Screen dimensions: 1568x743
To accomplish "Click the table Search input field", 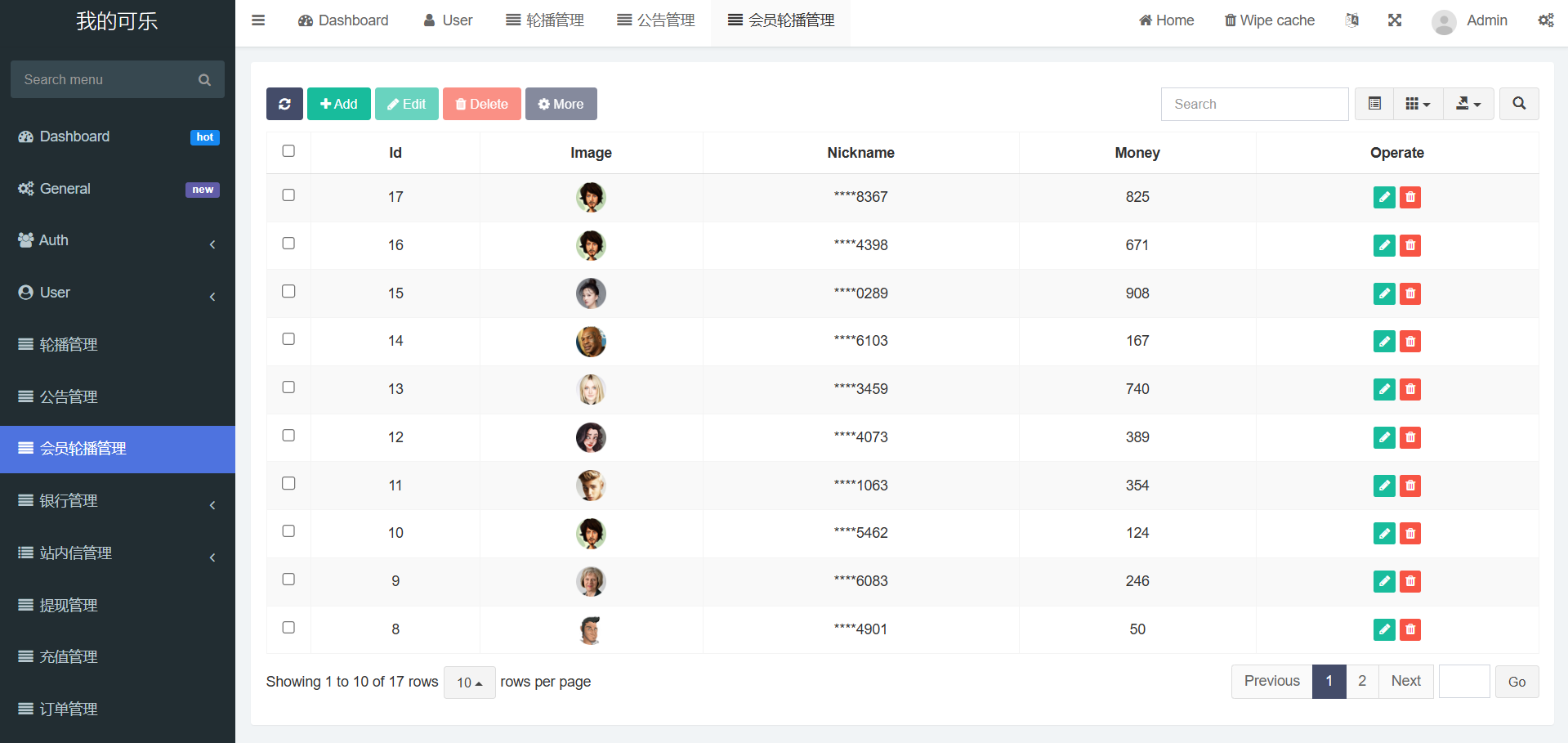I will tap(1254, 104).
